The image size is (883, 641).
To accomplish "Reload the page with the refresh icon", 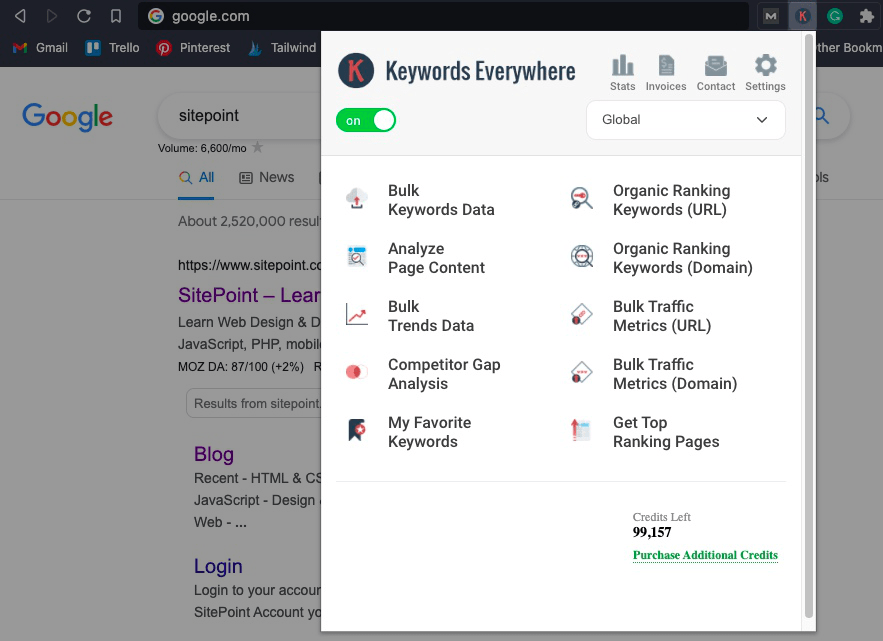I will click(84, 16).
